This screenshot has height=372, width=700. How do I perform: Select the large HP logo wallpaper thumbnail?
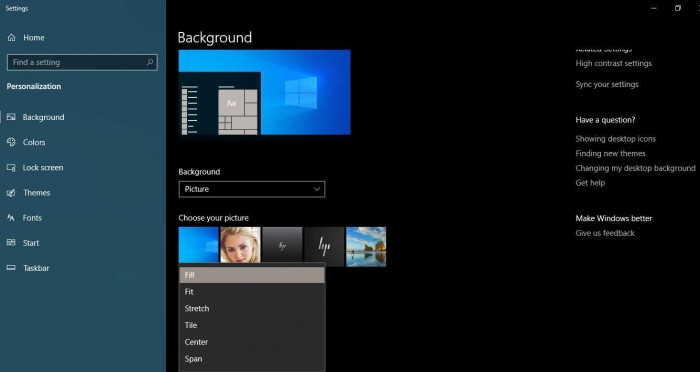pos(324,247)
